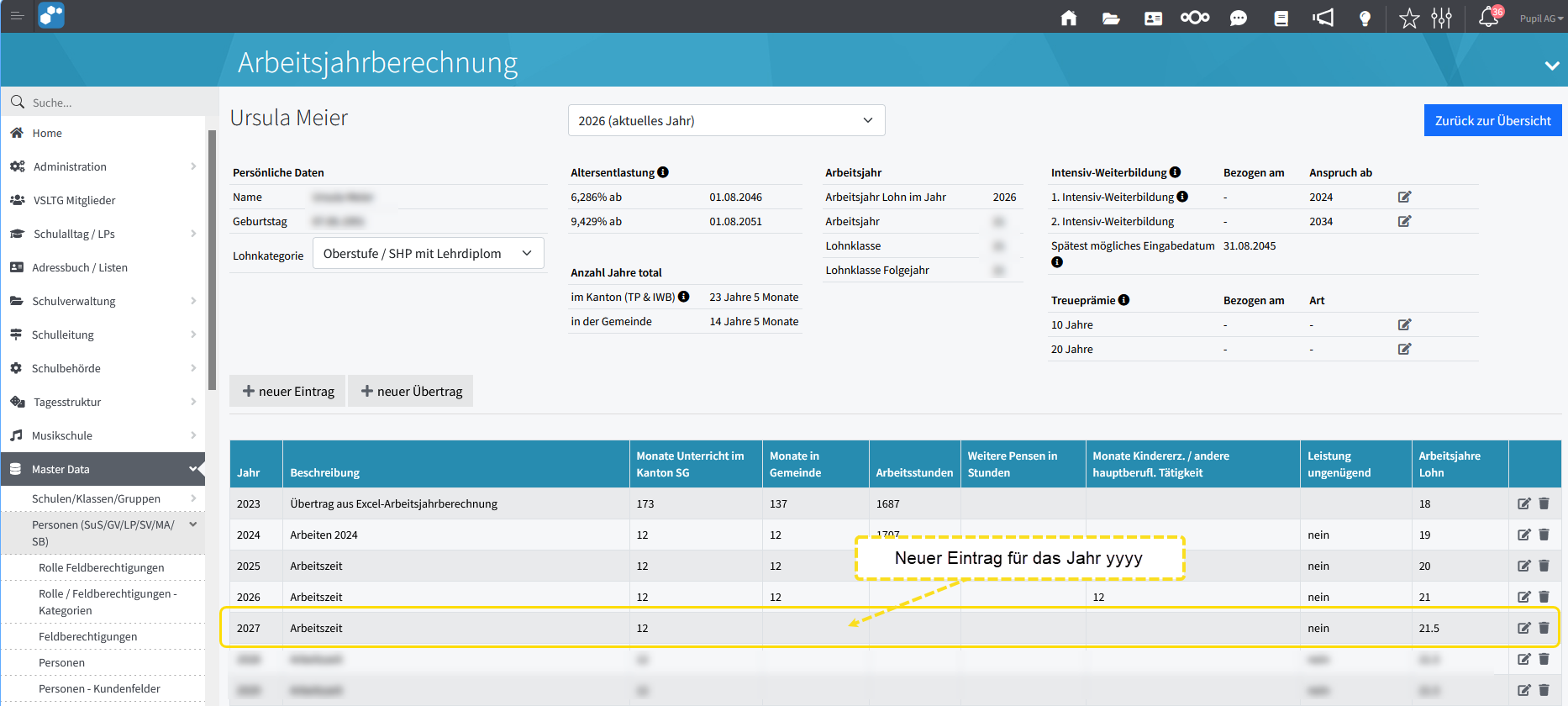Delete the 2023 table row
Image resolution: width=1568 pixels, height=706 pixels.
coord(1544,503)
